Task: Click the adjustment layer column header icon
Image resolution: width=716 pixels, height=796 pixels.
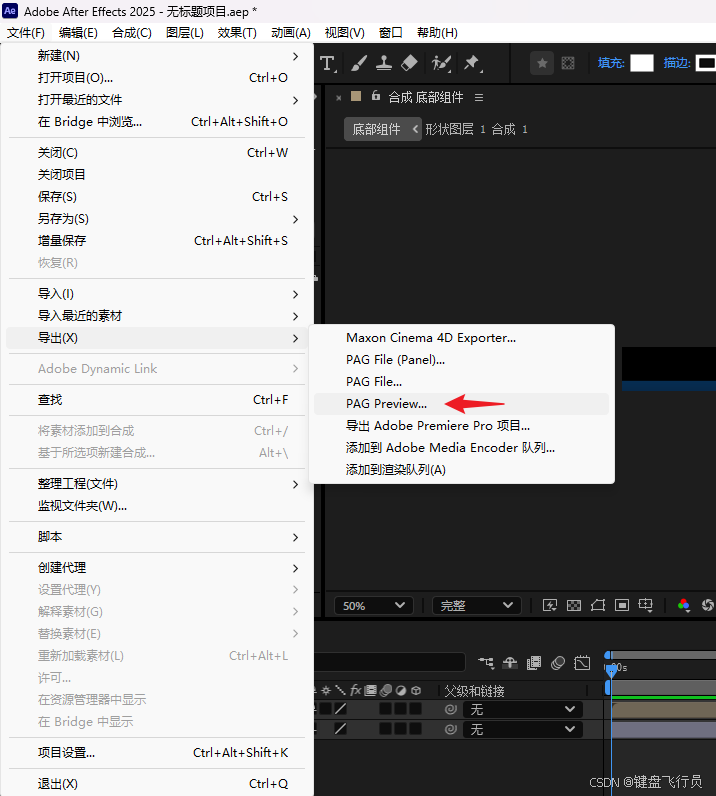Action: tap(401, 690)
